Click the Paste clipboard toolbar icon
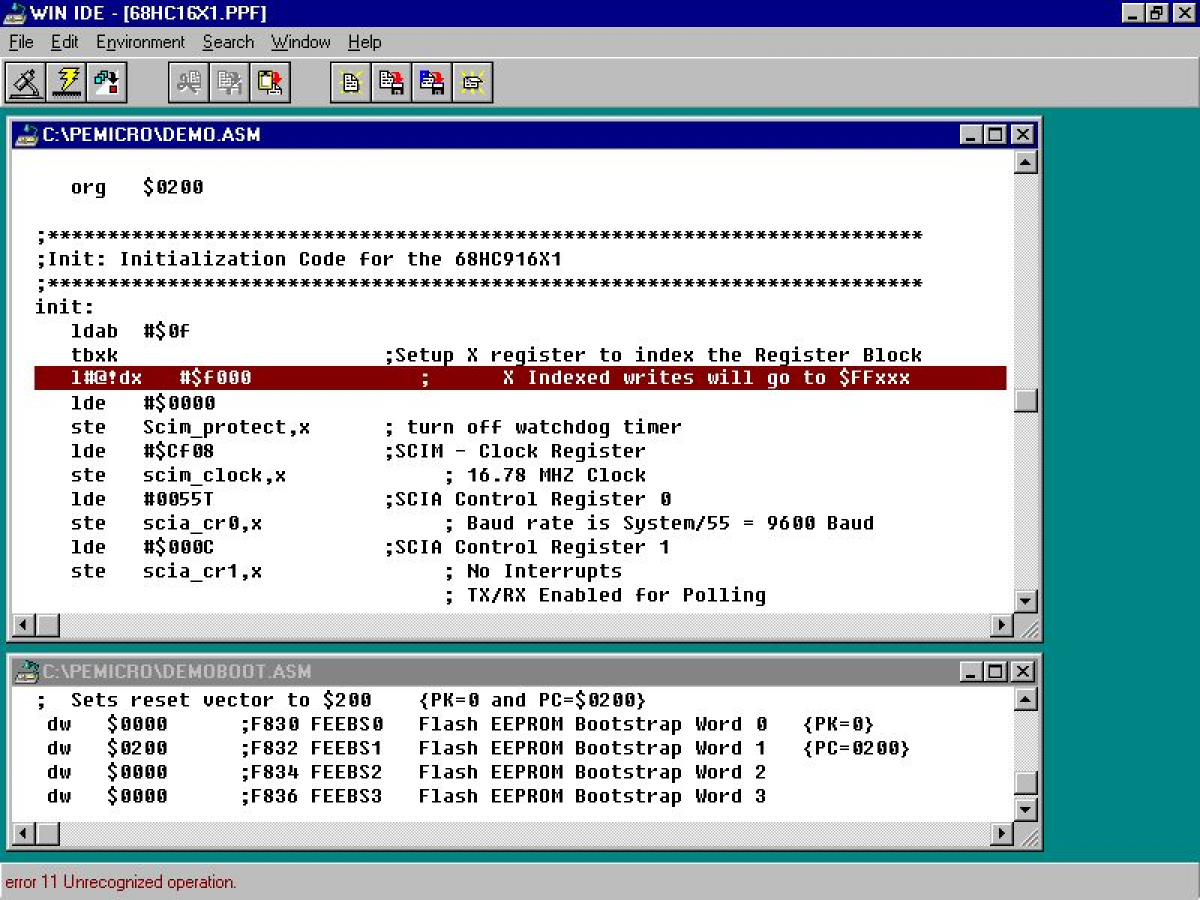This screenshot has height=900, width=1200. tap(270, 82)
